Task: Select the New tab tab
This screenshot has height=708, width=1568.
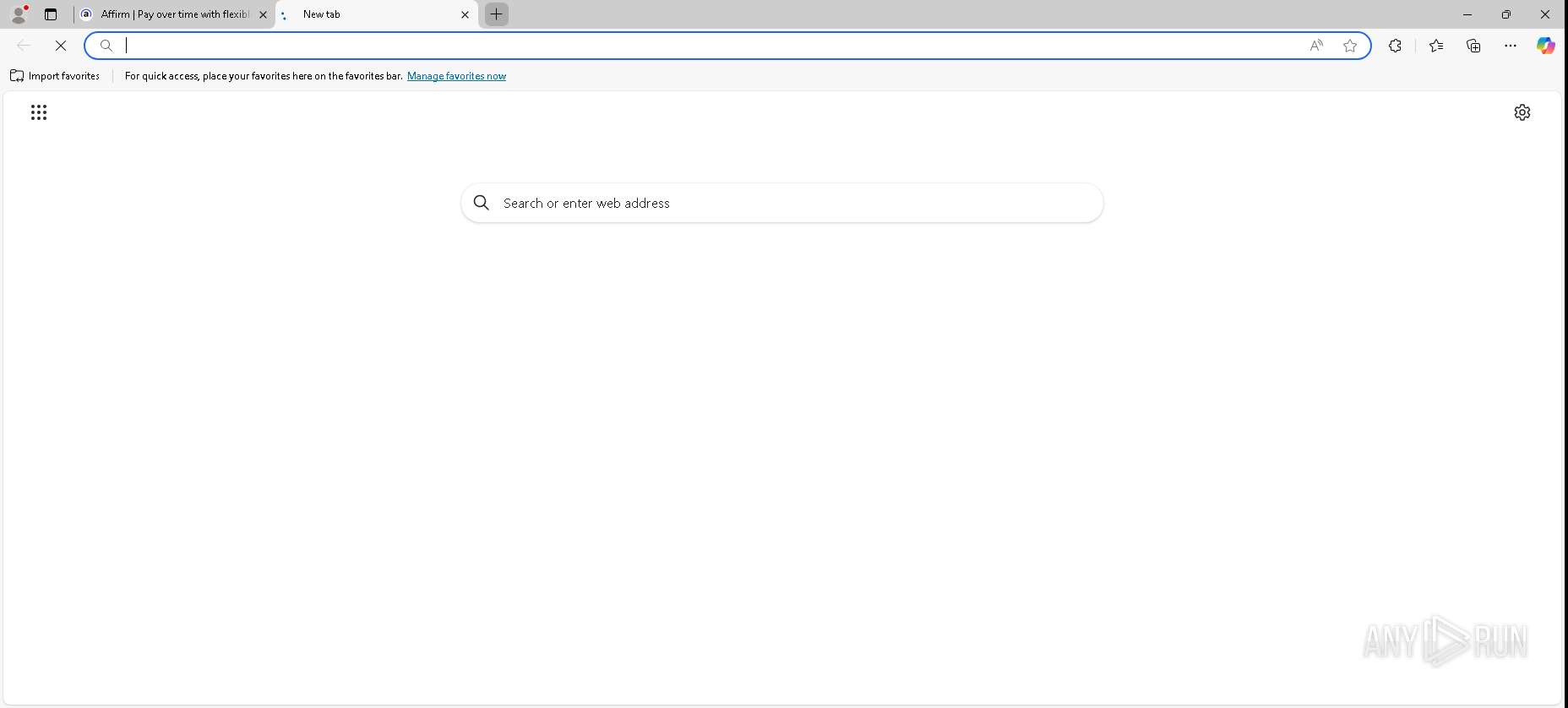Action: coord(377,14)
